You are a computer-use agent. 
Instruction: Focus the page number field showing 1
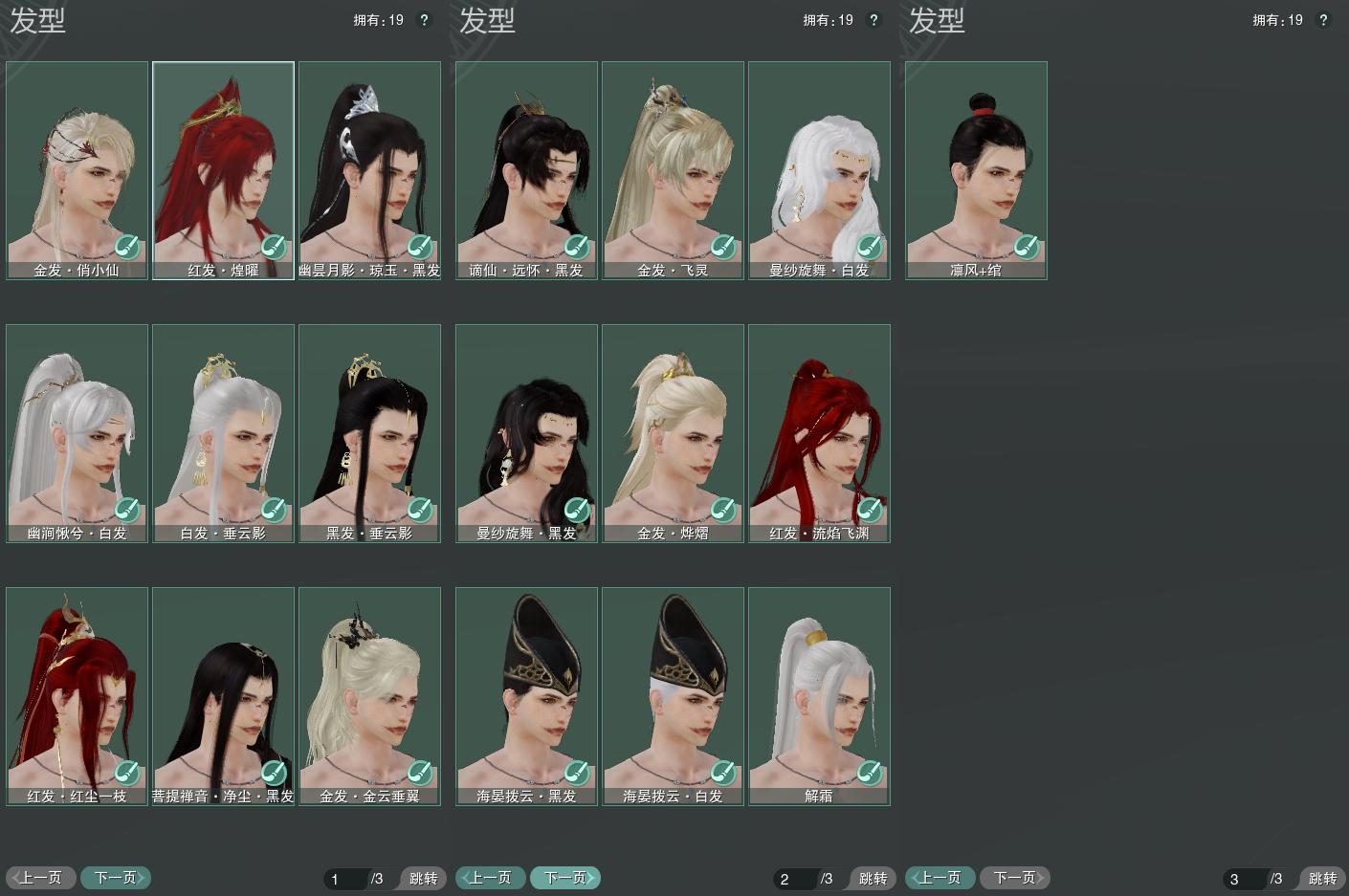(x=345, y=879)
